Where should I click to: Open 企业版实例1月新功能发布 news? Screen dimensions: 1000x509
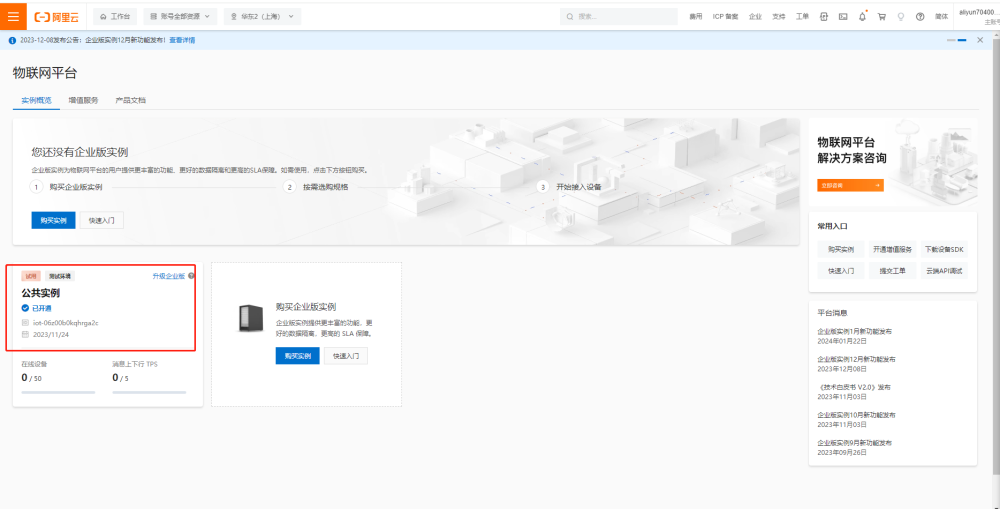coord(855,331)
